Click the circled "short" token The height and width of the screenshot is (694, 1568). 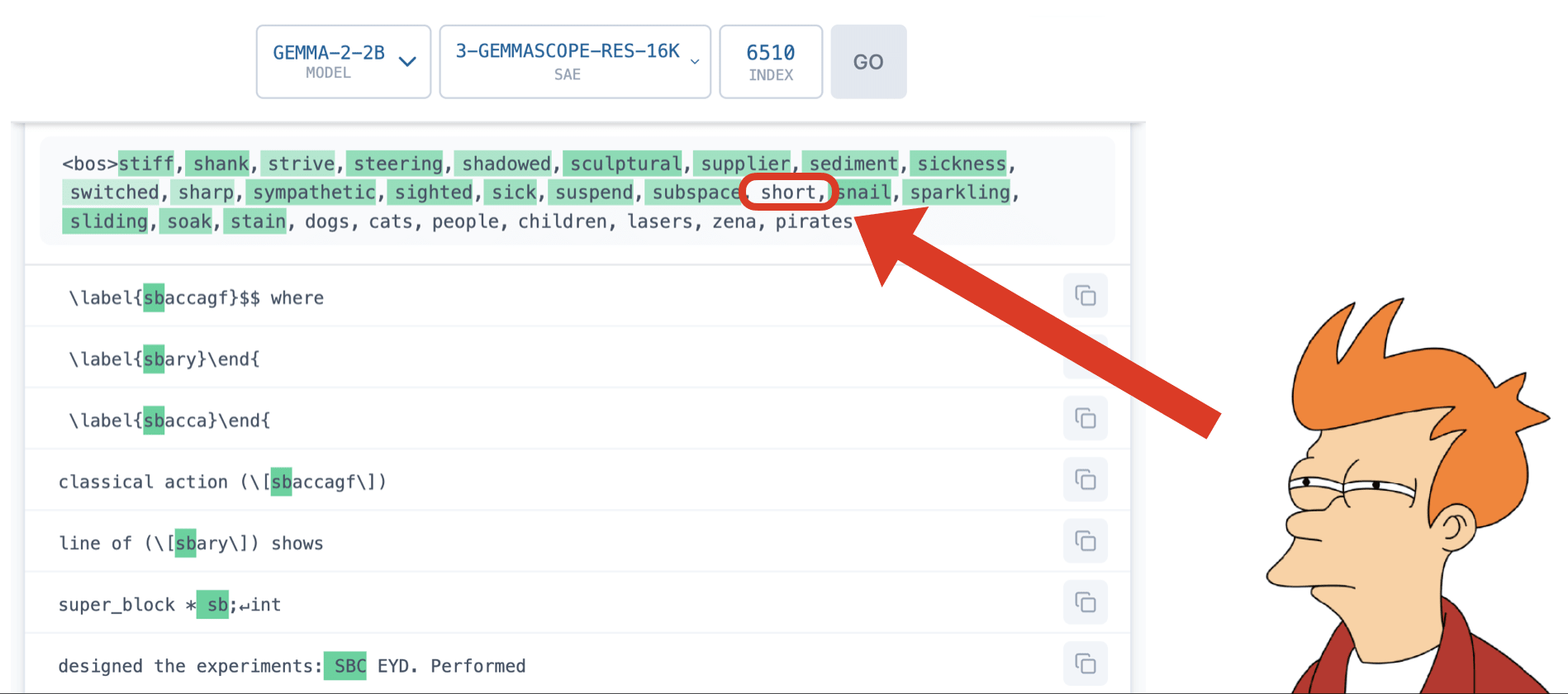pos(787,193)
